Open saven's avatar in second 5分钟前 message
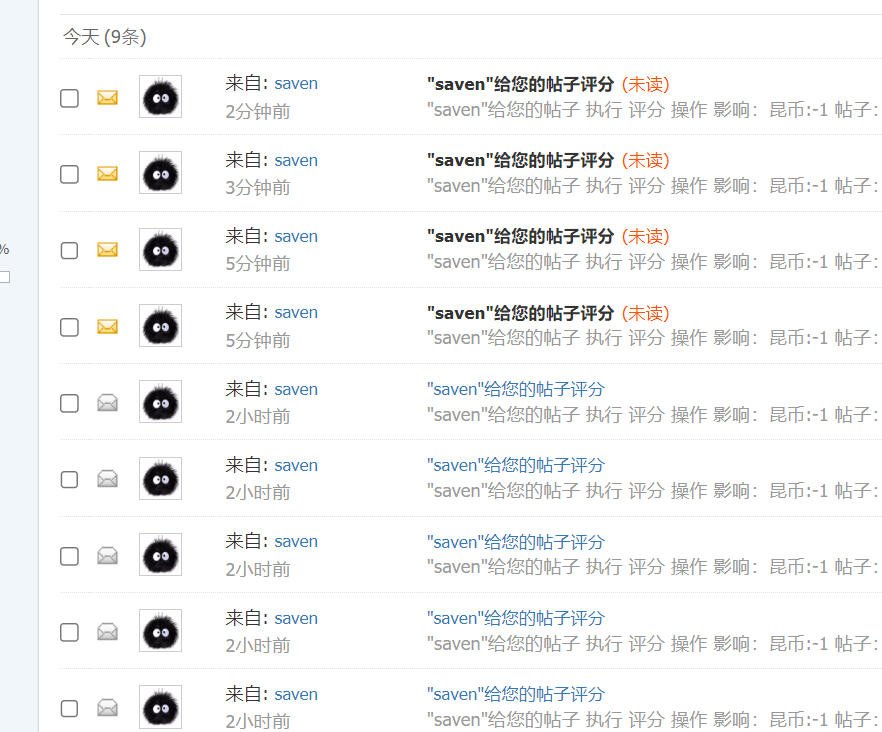The width and height of the screenshot is (882, 732). click(x=160, y=326)
